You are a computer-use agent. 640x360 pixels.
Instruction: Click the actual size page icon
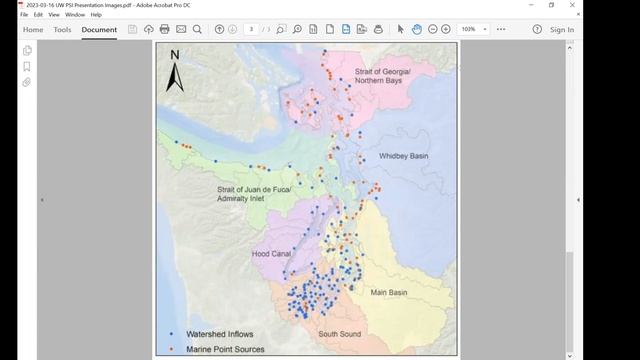point(313,29)
